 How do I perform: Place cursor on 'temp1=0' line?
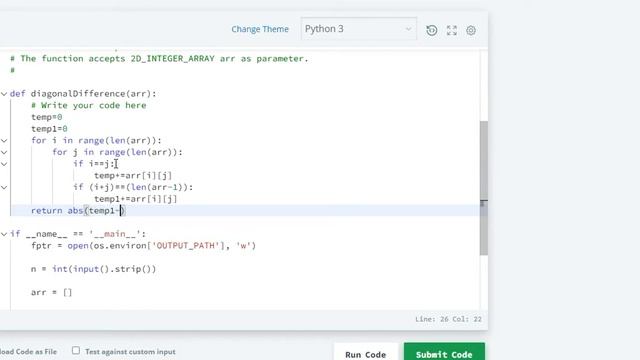49,129
